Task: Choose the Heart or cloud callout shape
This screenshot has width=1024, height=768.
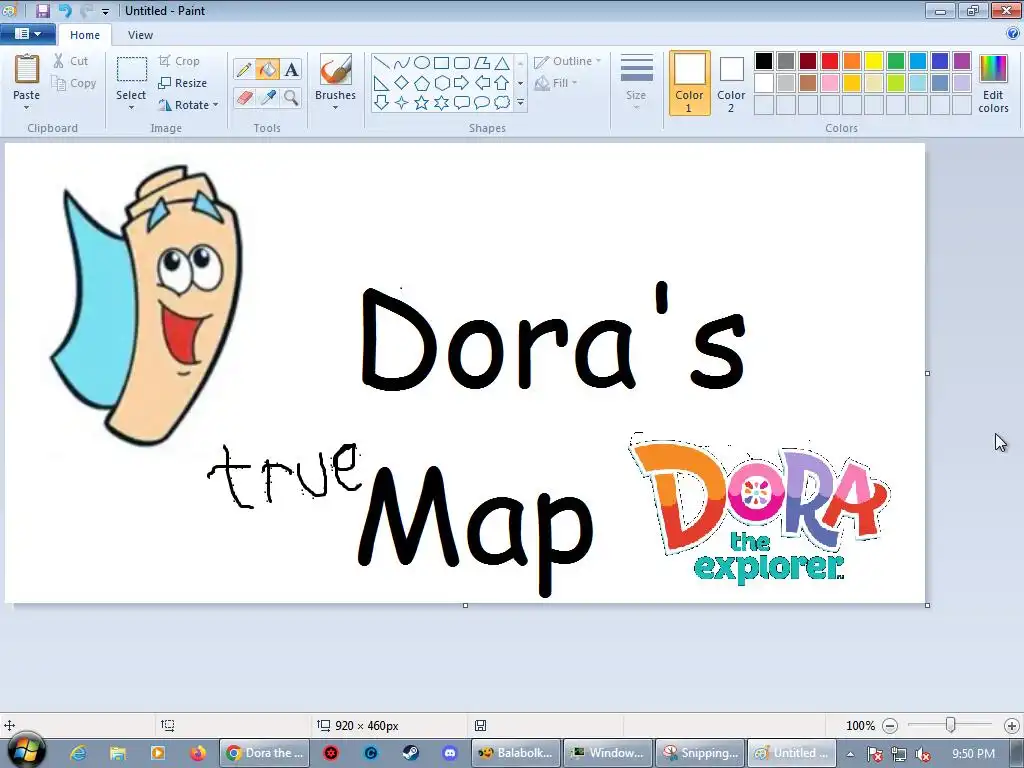Action: (502, 103)
